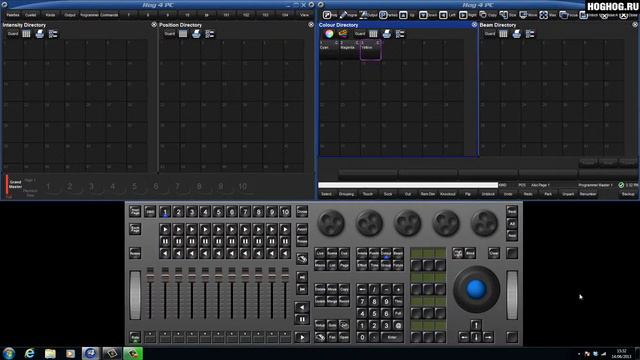Click play on playback master 1
The width and height of the screenshot is (640, 360).
coord(165,229)
